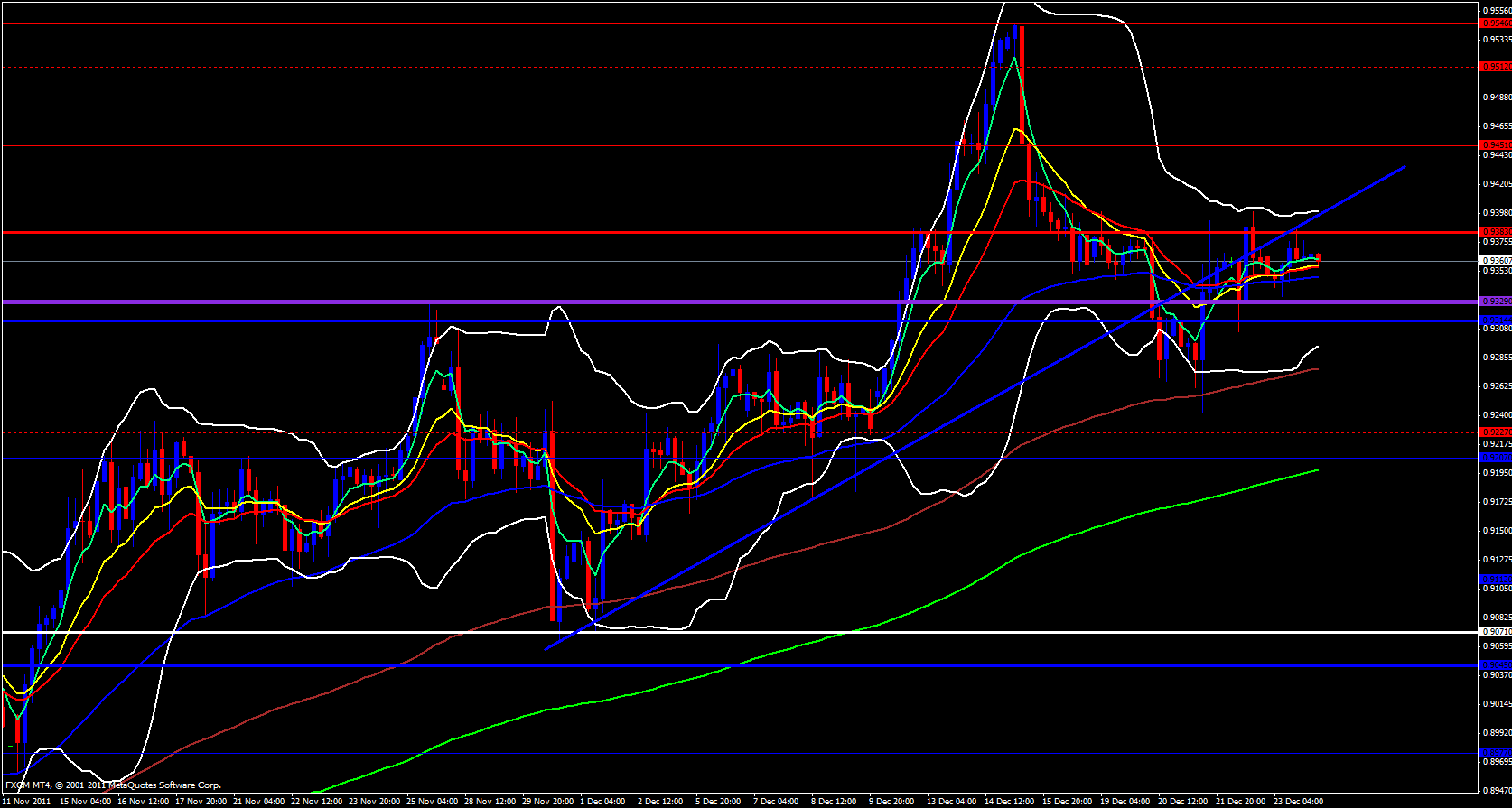
Task: Click the blue 0.9207 price label
Action: [x=1495, y=458]
